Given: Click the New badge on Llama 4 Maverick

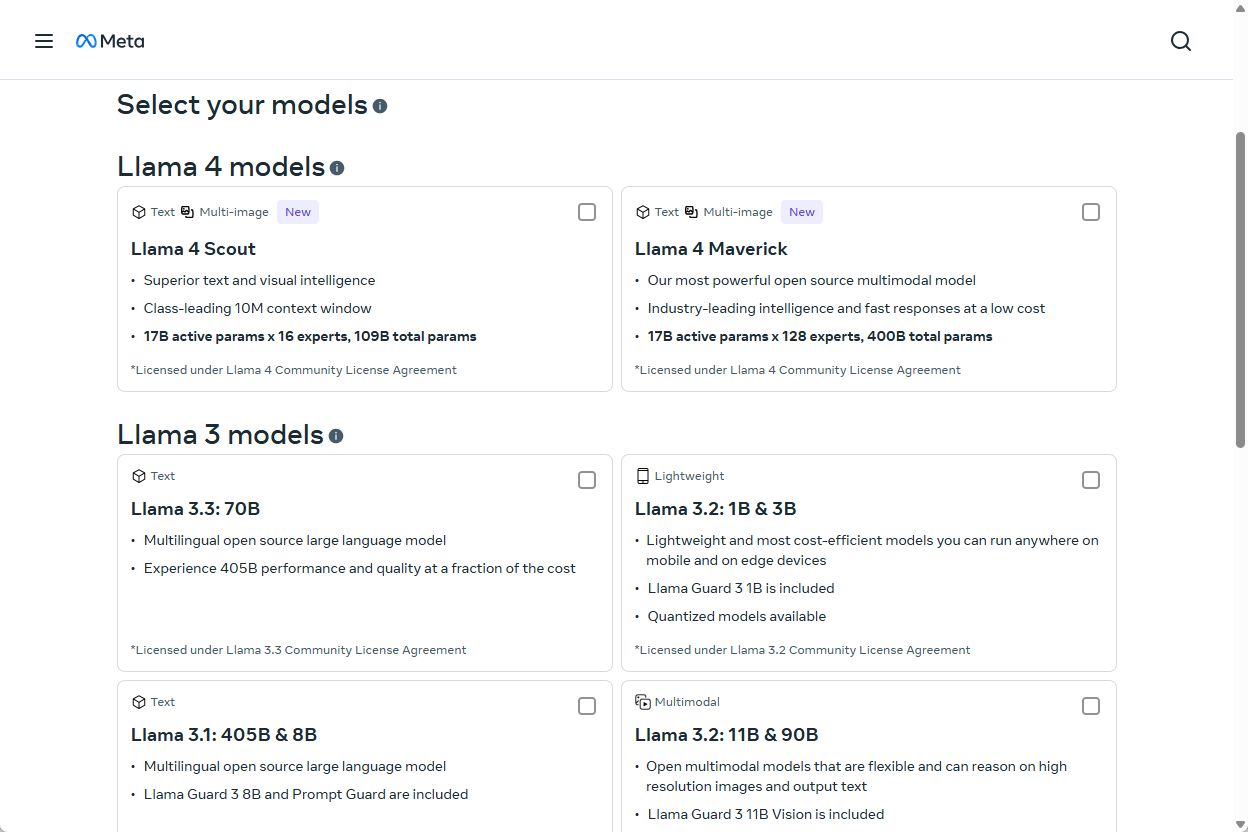Looking at the screenshot, I should click(802, 212).
